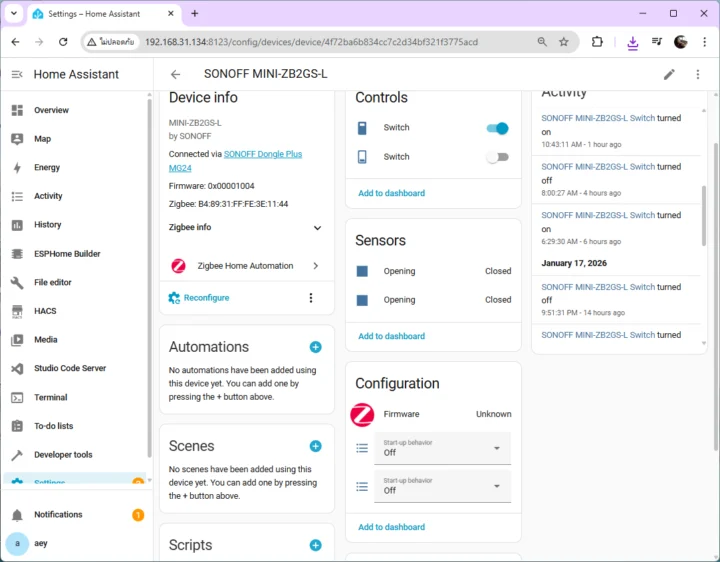Open the Chrome downloads icon

coord(632,42)
